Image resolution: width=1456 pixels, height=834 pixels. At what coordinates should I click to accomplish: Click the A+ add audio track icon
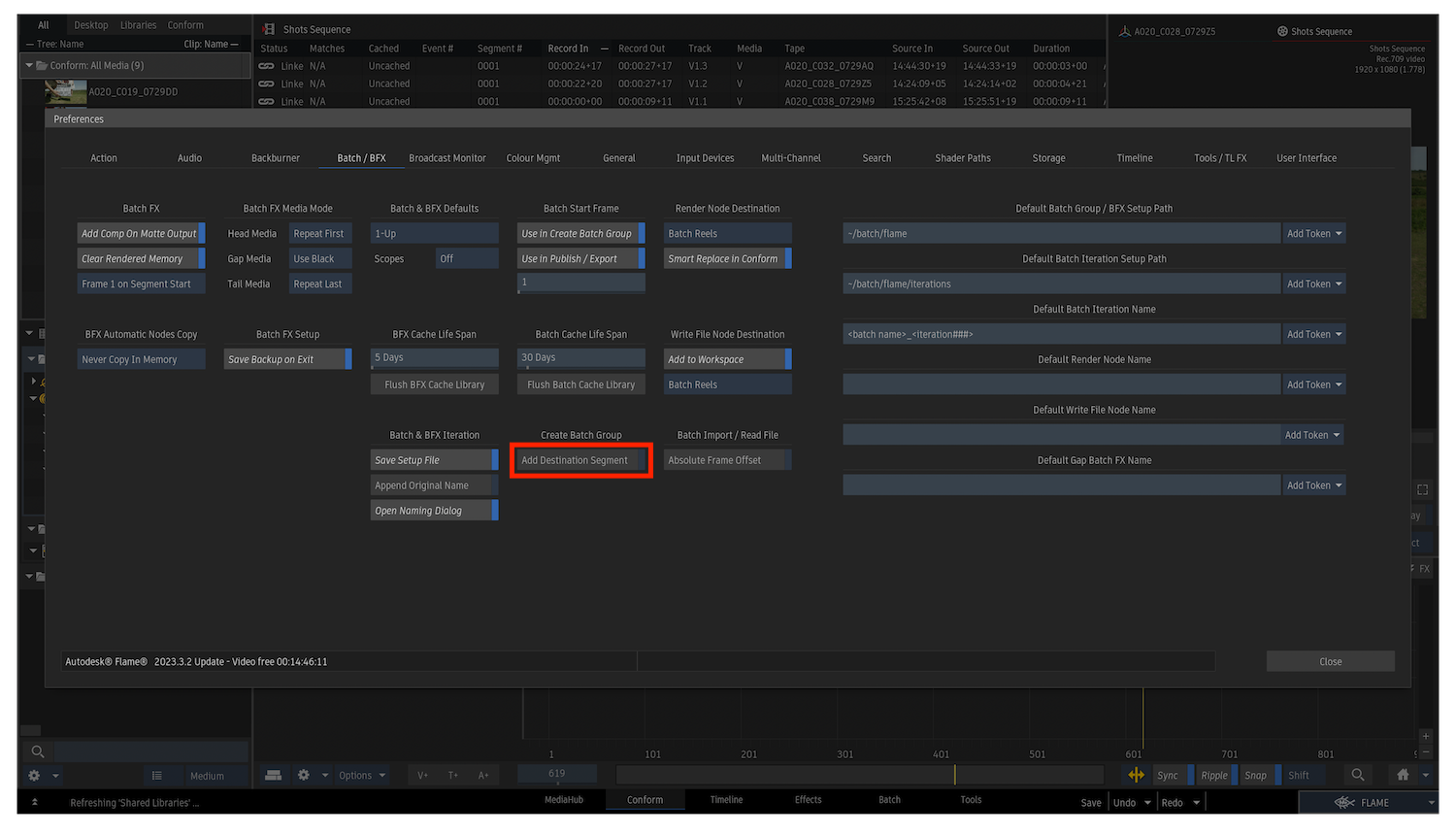pos(483,775)
